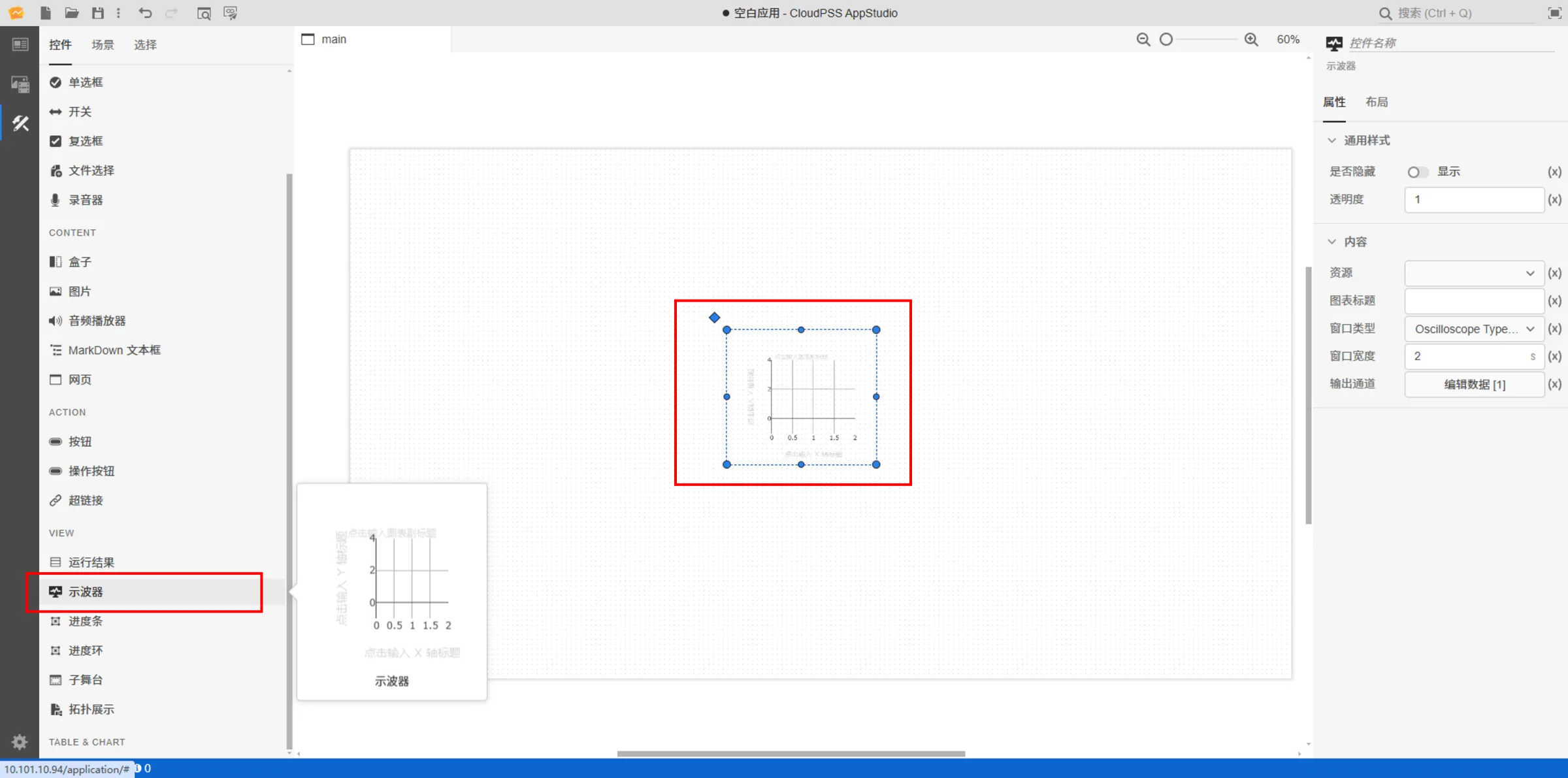The image size is (1568, 778).
Task: Click the 示波器 tool in sidebar
Action: pos(85,591)
